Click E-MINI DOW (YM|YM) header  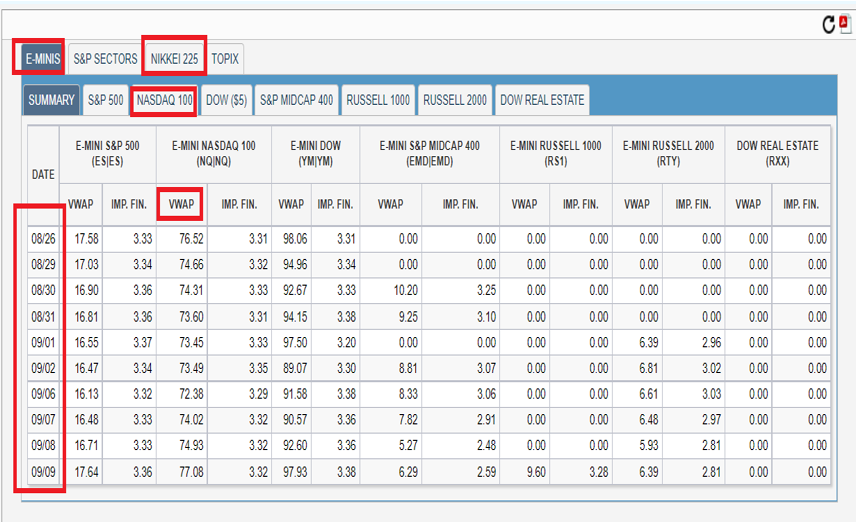(316, 154)
